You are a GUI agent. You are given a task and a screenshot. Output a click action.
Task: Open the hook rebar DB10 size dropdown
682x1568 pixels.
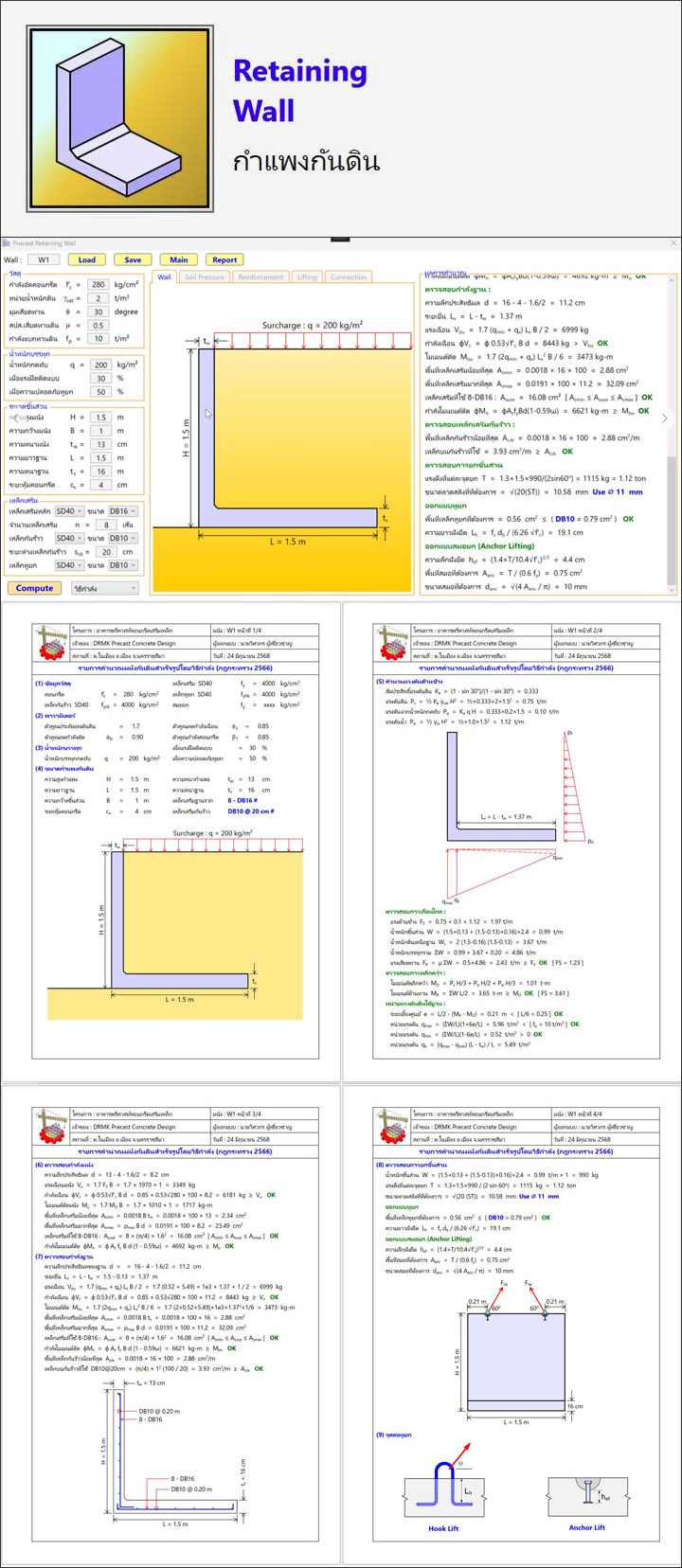tap(123, 565)
